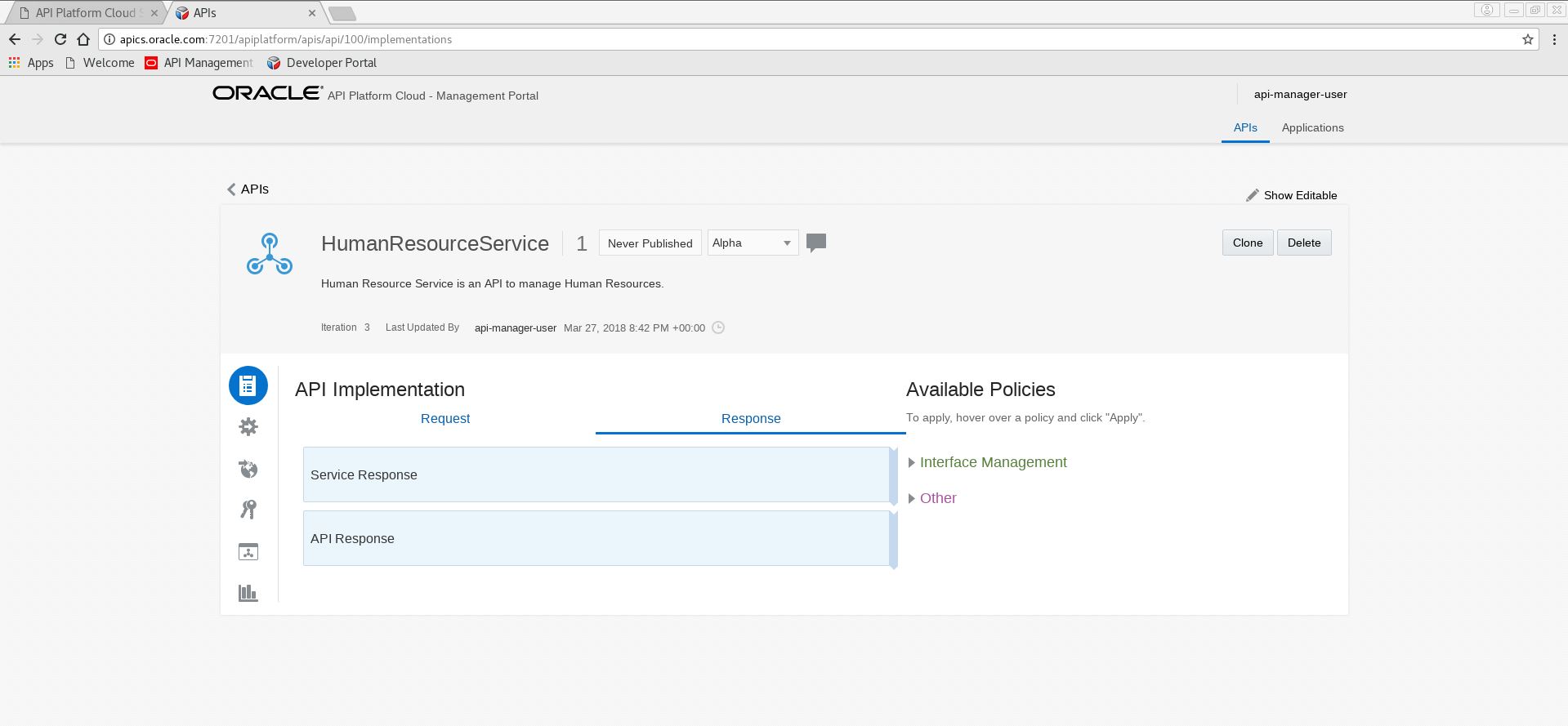Open the Alpha state dropdown
Viewport: 1568px width, 726px height.
pyautogui.click(x=753, y=243)
